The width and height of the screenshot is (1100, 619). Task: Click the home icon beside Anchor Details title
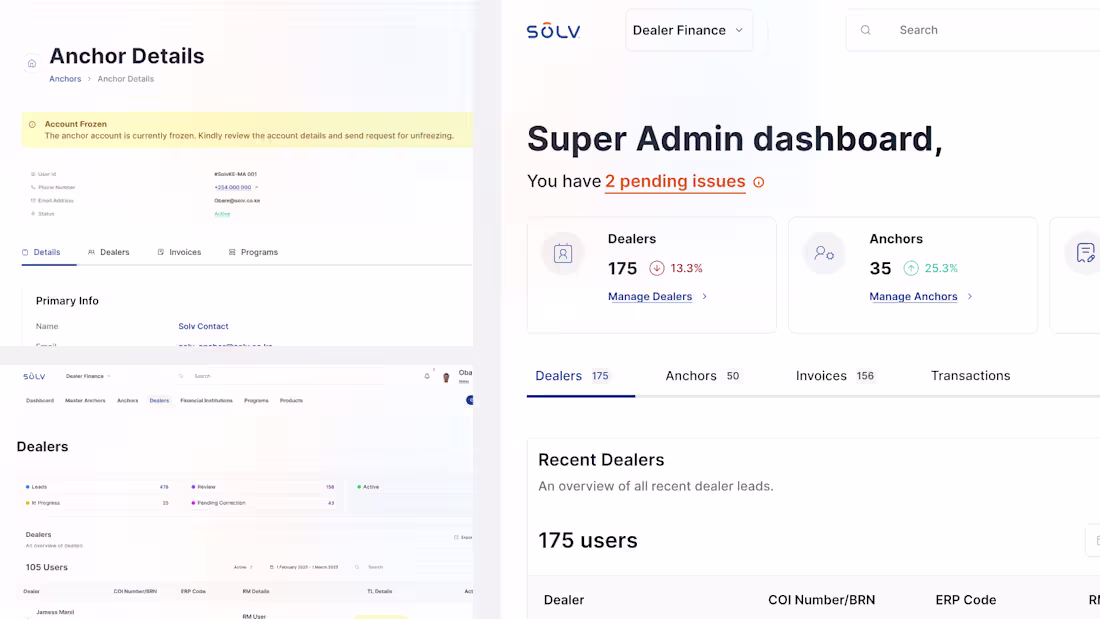point(32,64)
